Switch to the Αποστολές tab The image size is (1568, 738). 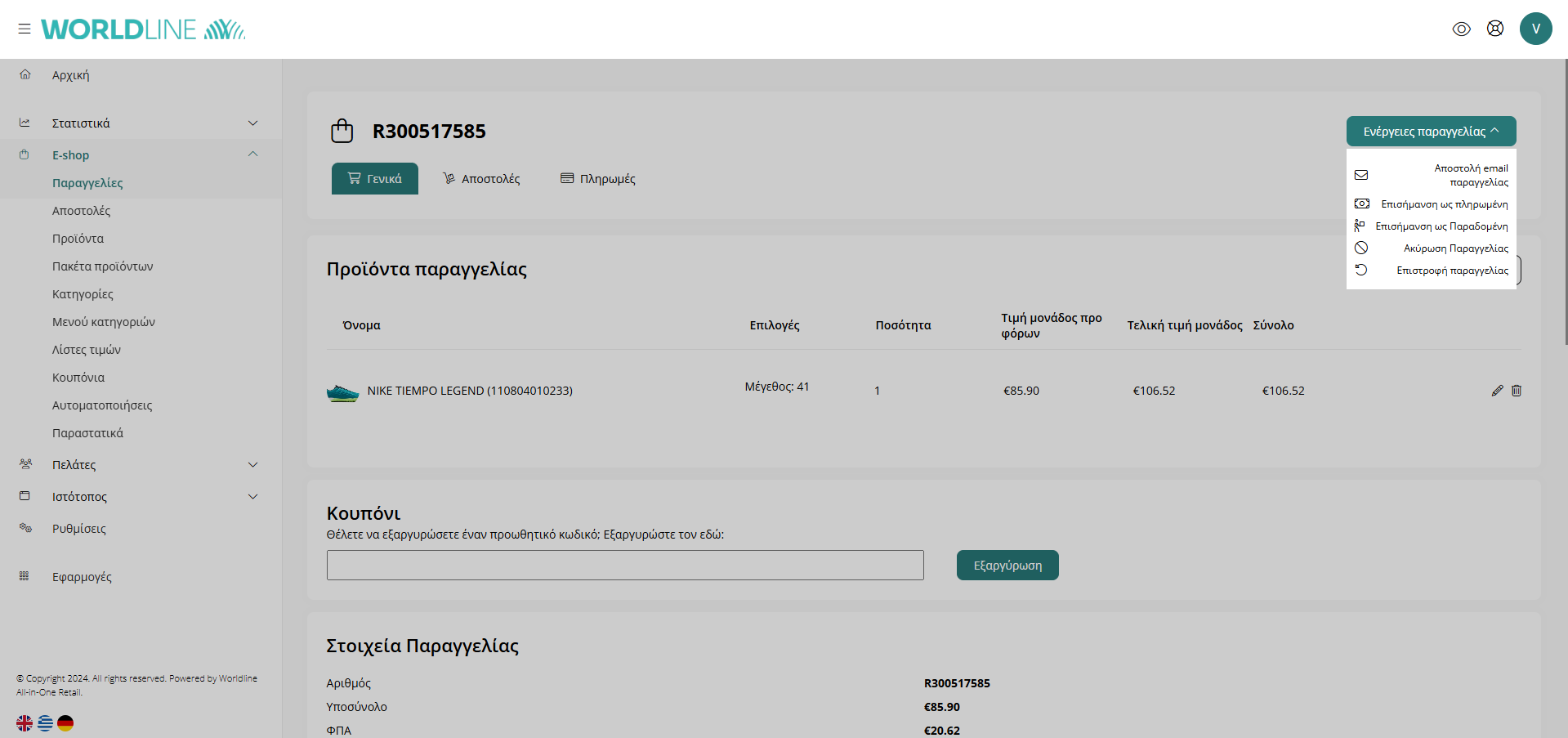[481, 179]
